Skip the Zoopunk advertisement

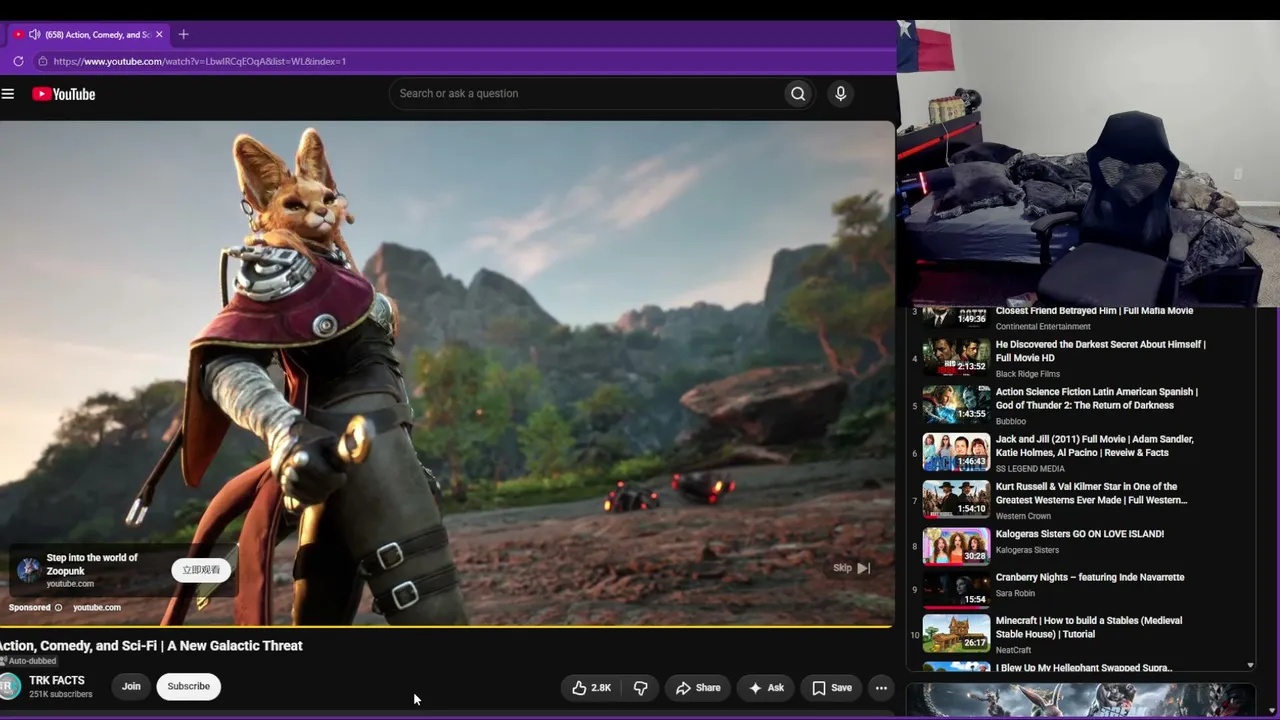tap(852, 568)
